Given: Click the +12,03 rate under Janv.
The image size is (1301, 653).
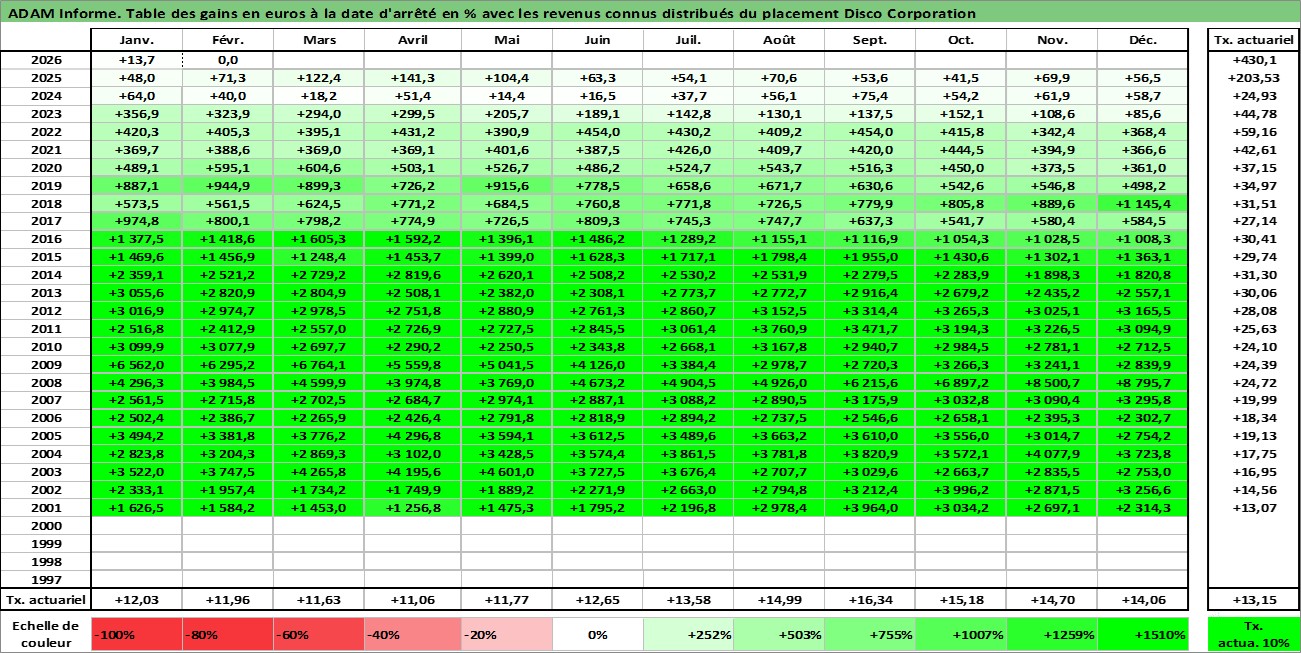Looking at the screenshot, I should pos(136,599).
